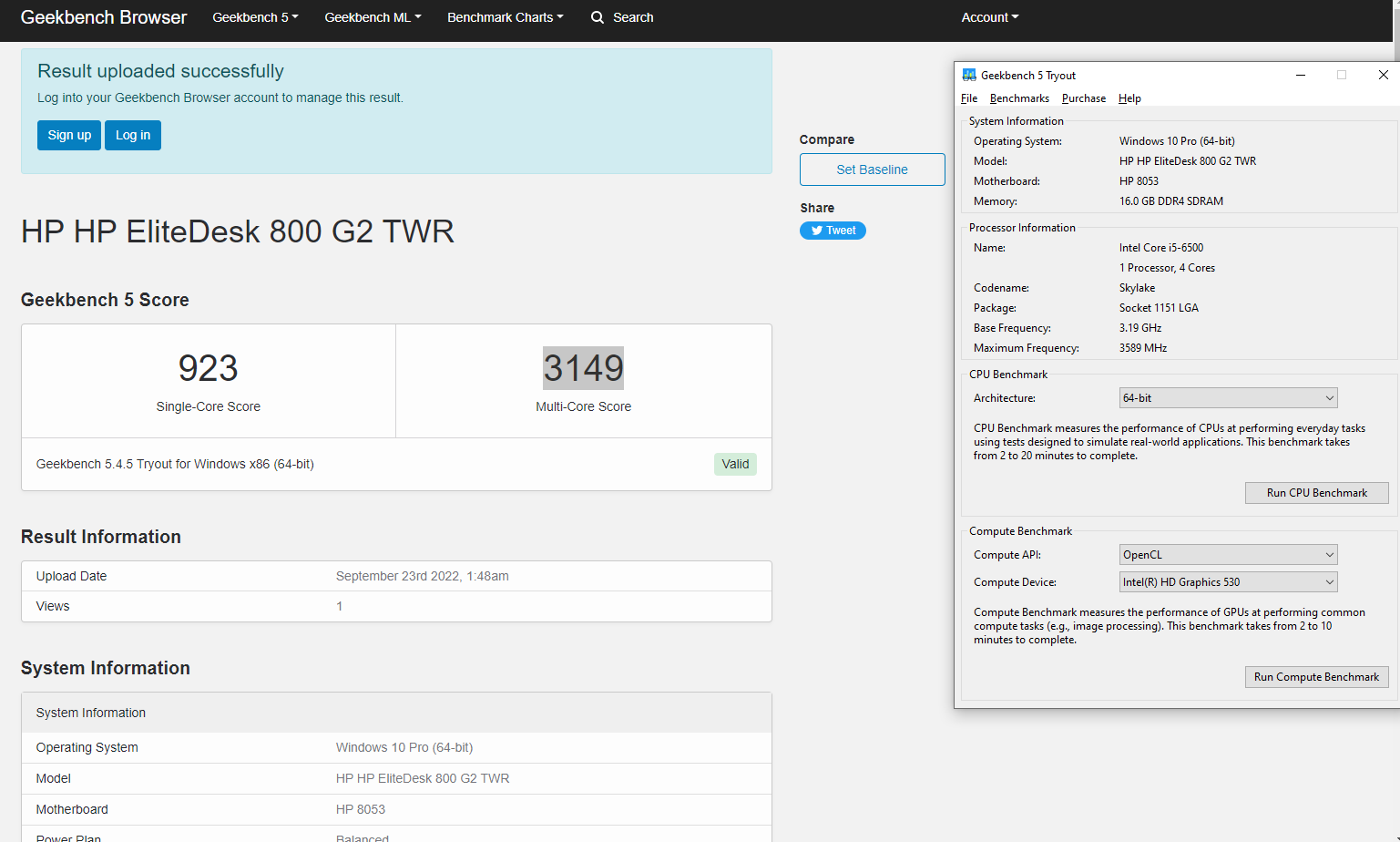Click the Multi-Core Score label
Image resolution: width=1400 pixels, height=842 pixels.
point(584,406)
